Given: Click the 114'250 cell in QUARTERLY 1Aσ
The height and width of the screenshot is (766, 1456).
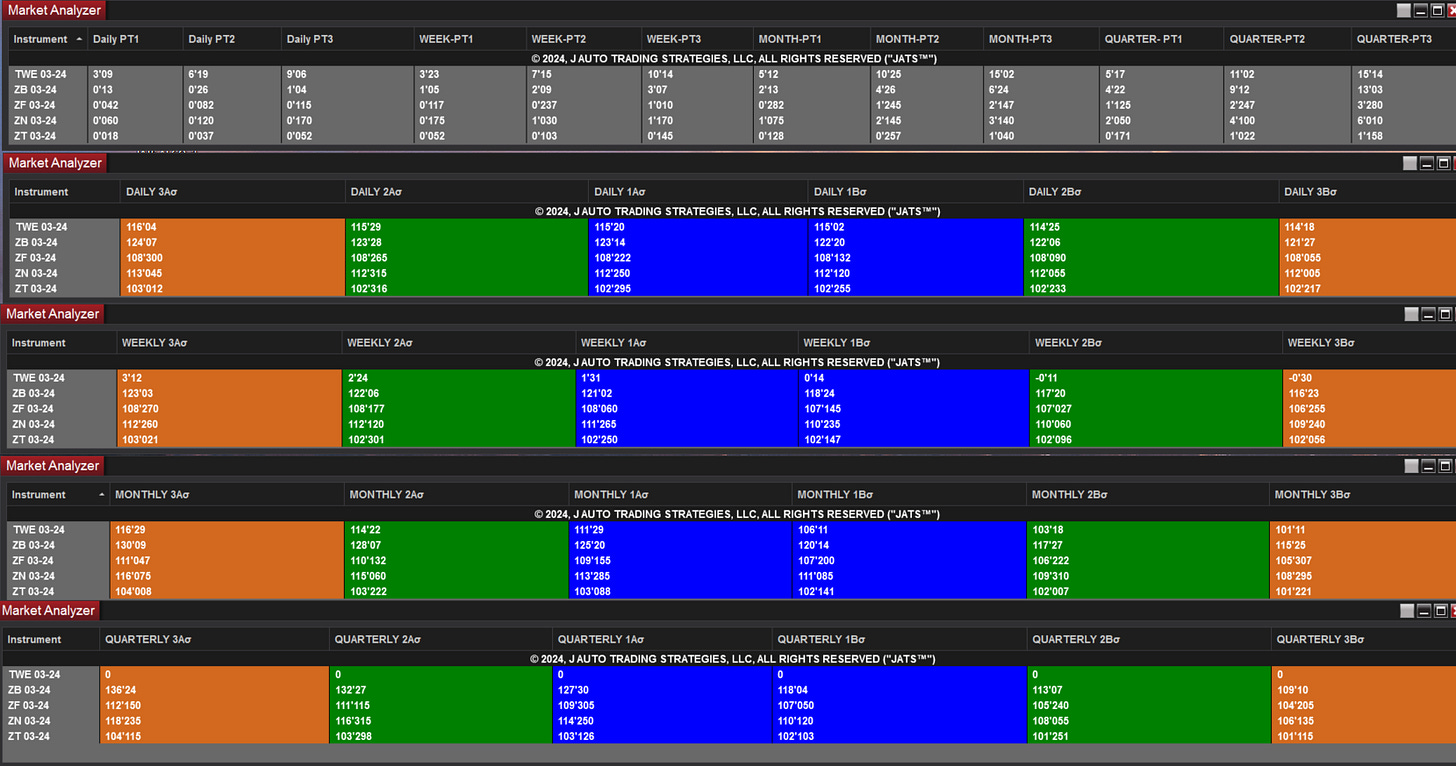Looking at the screenshot, I should [662, 721].
